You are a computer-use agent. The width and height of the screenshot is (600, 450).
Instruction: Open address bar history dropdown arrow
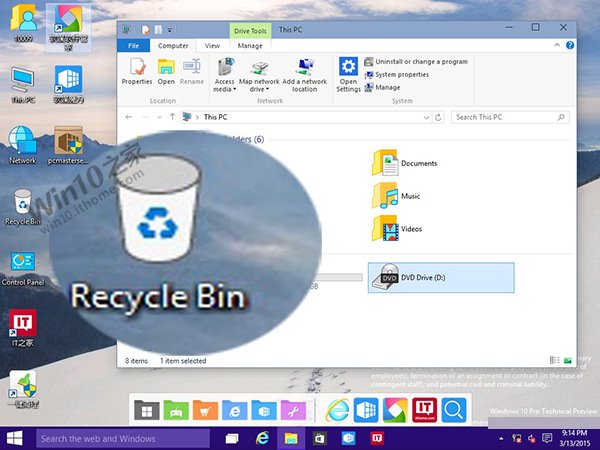tap(429, 117)
